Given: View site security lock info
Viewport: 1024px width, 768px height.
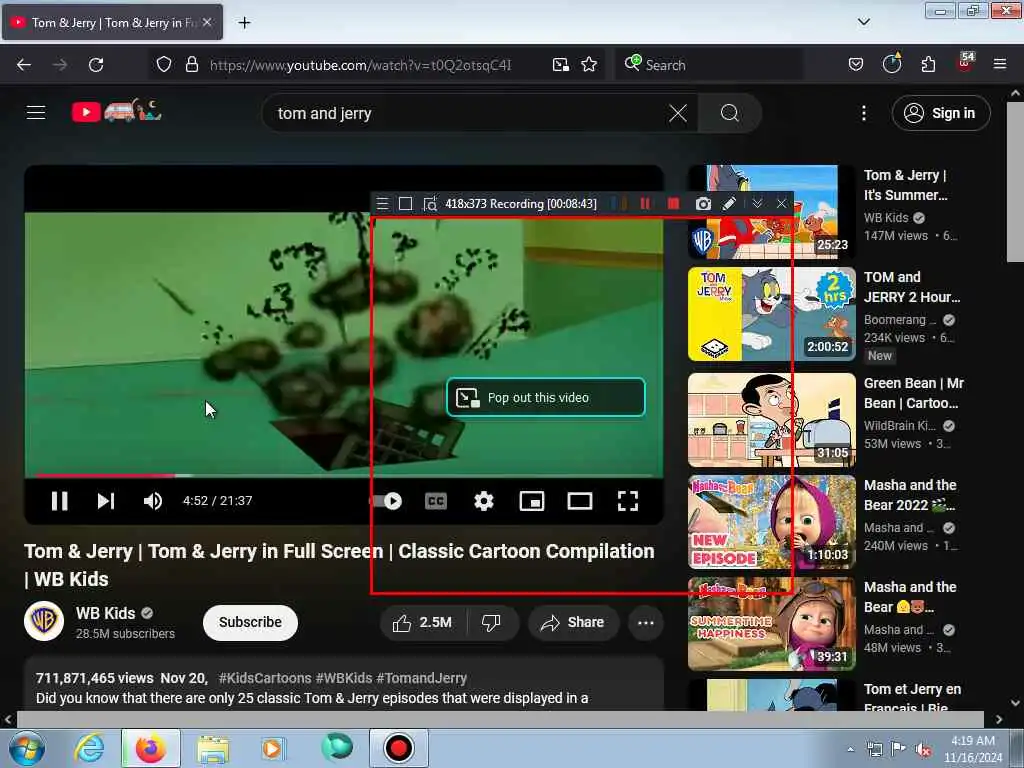Looking at the screenshot, I should pos(191,65).
